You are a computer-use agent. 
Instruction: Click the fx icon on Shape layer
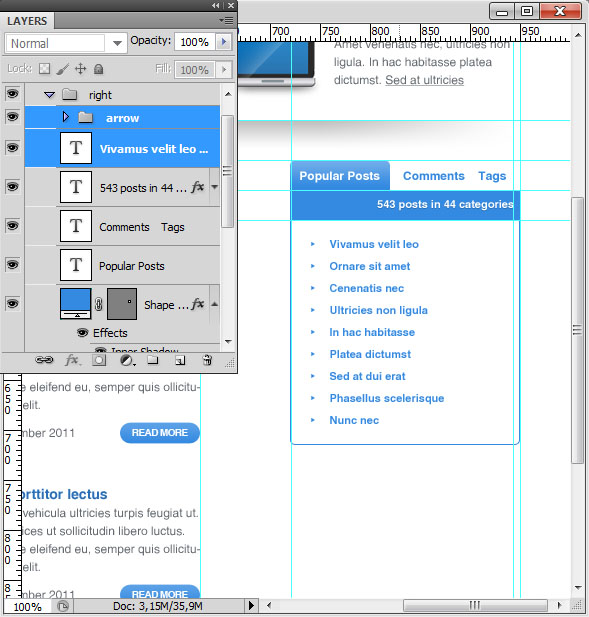click(198, 304)
